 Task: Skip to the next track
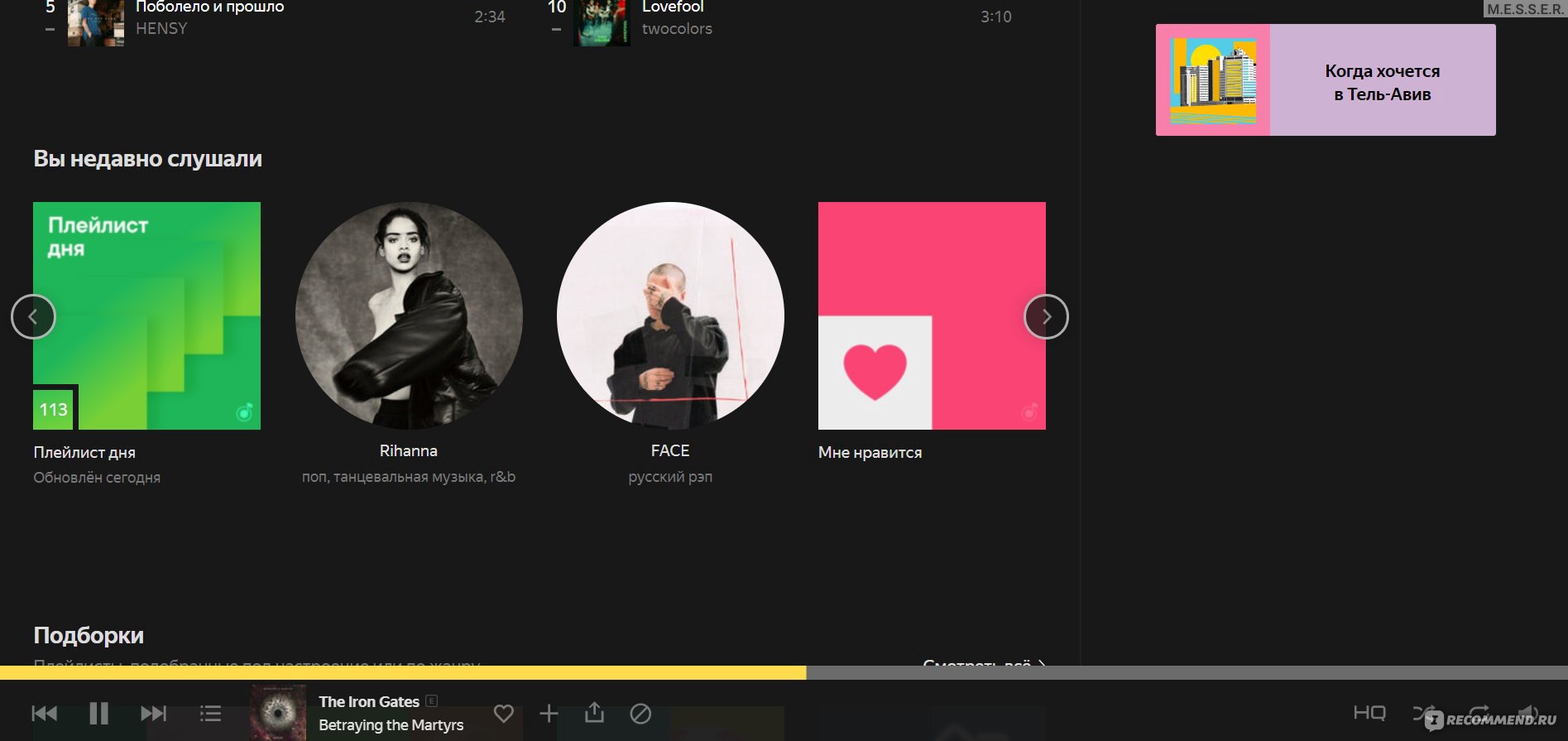tap(153, 714)
